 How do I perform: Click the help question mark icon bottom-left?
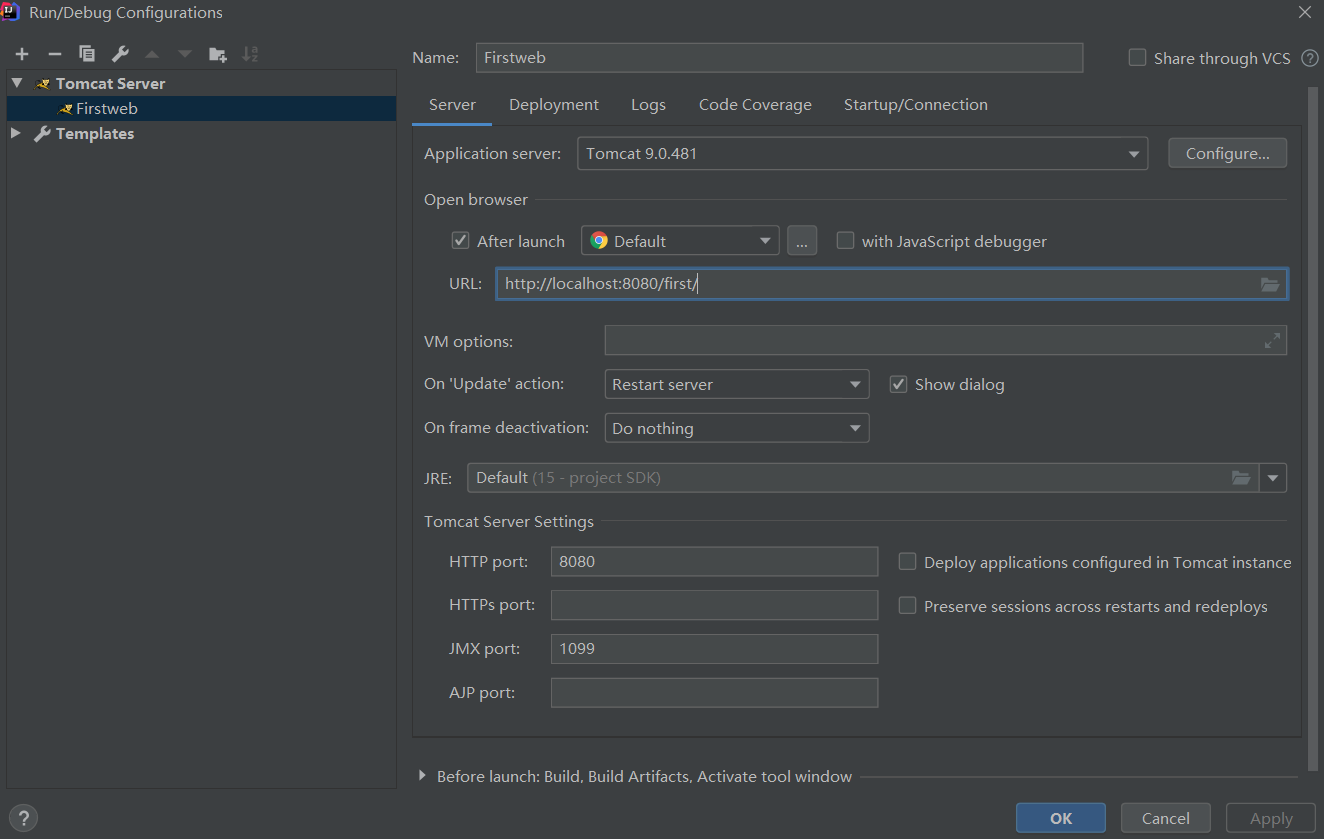[23, 817]
